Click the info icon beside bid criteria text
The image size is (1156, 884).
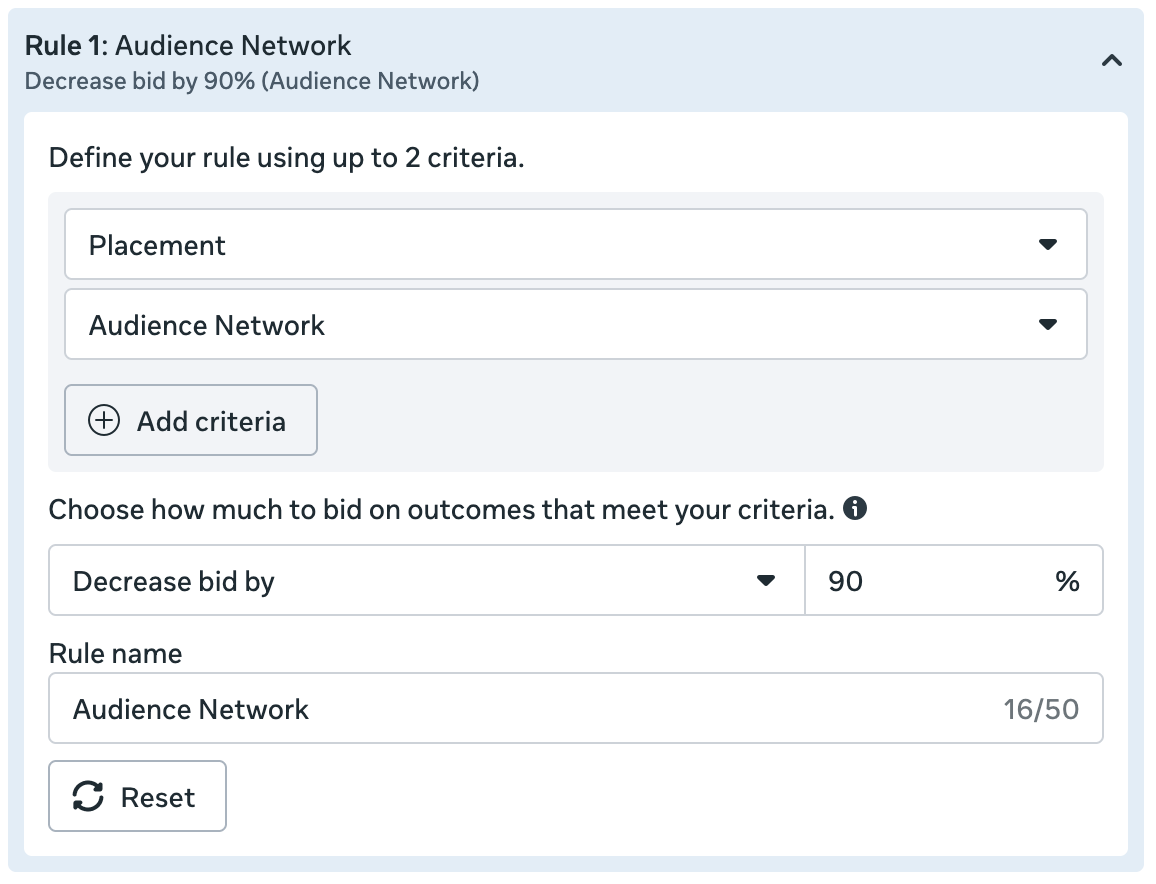(x=854, y=509)
